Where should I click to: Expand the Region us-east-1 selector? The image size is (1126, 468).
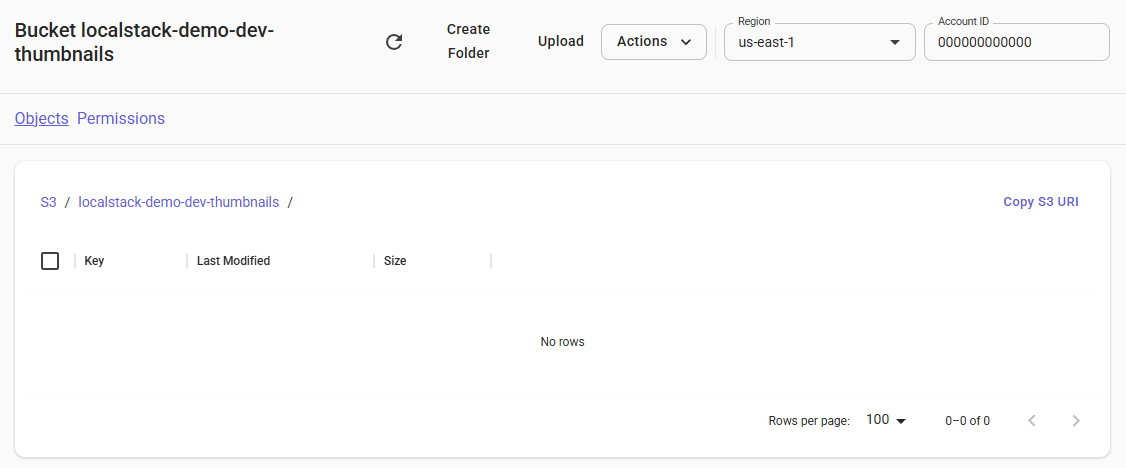coord(819,42)
